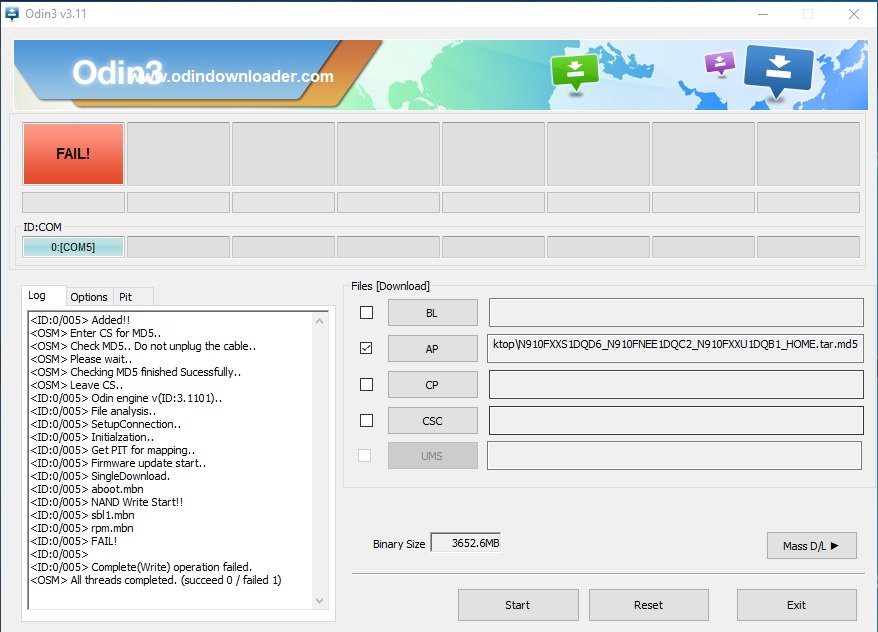Click the Exit button
878x632 pixels.
pyautogui.click(x=796, y=605)
